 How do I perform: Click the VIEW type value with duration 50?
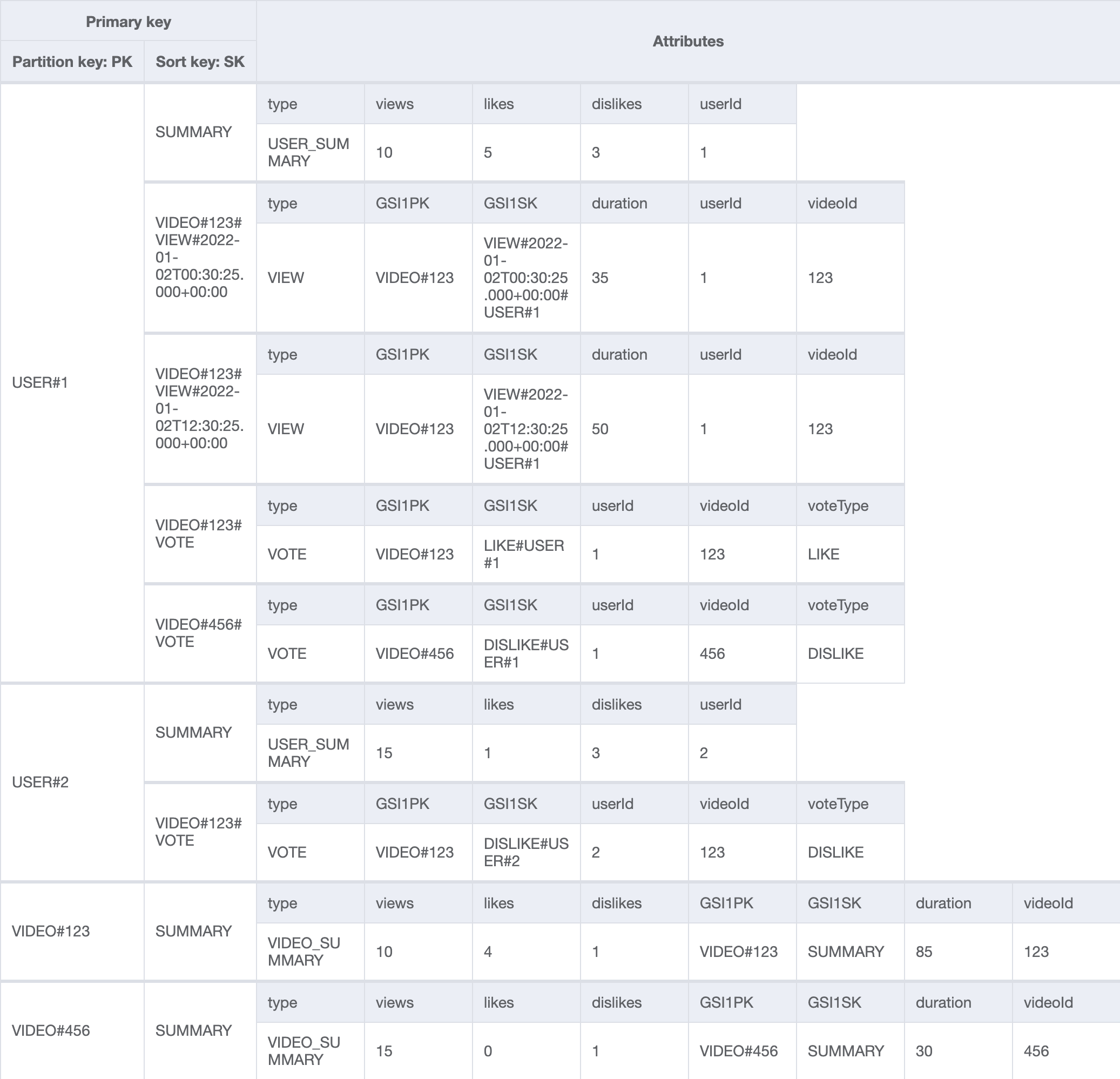tap(311, 429)
